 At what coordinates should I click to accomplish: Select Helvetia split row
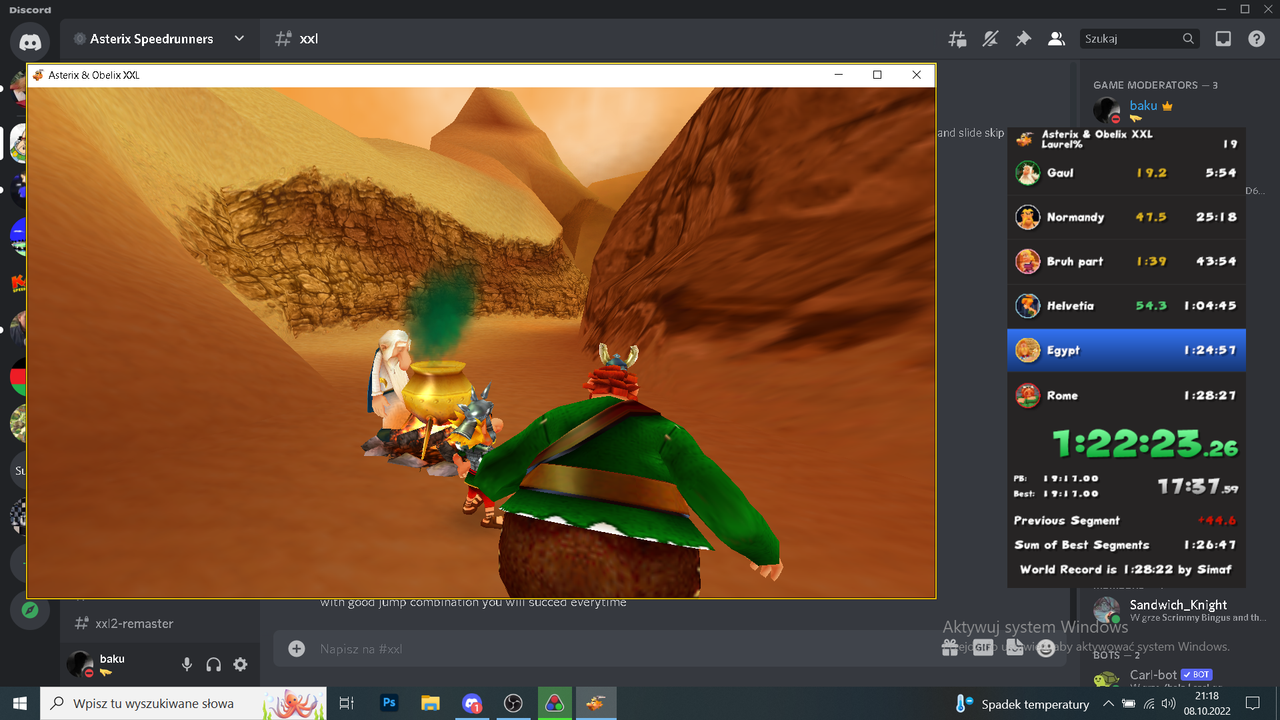1127,306
